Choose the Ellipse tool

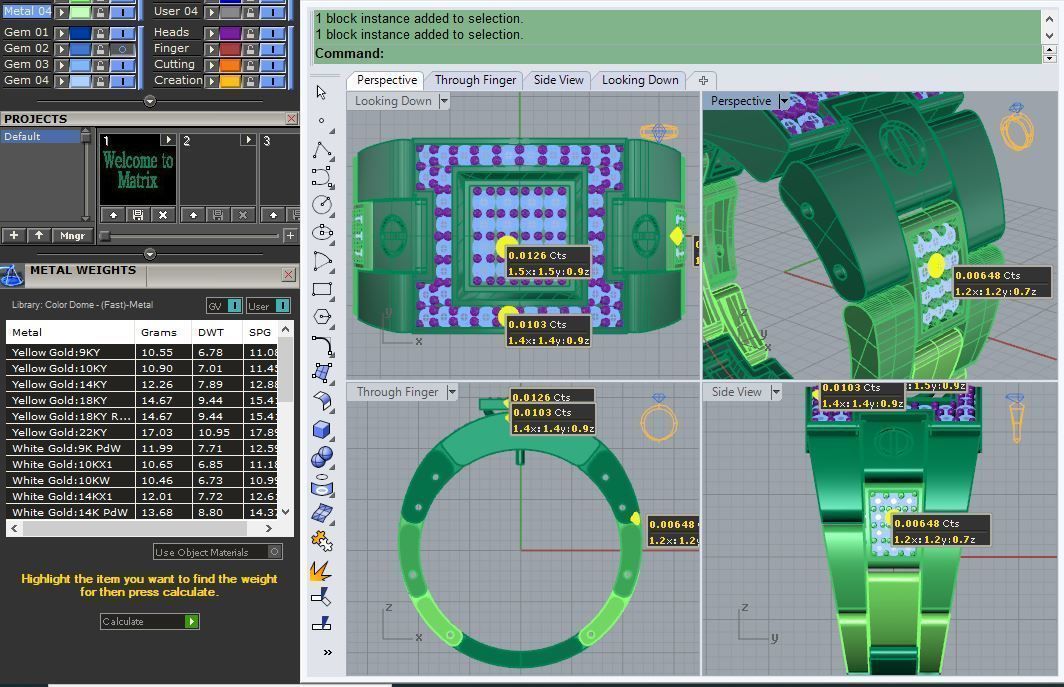click(322, 233)
